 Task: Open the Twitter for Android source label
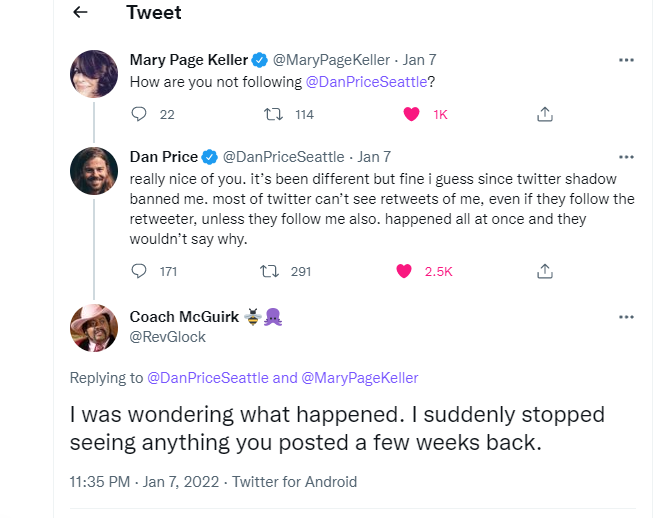pyautogui.click(x=295, y=481)
